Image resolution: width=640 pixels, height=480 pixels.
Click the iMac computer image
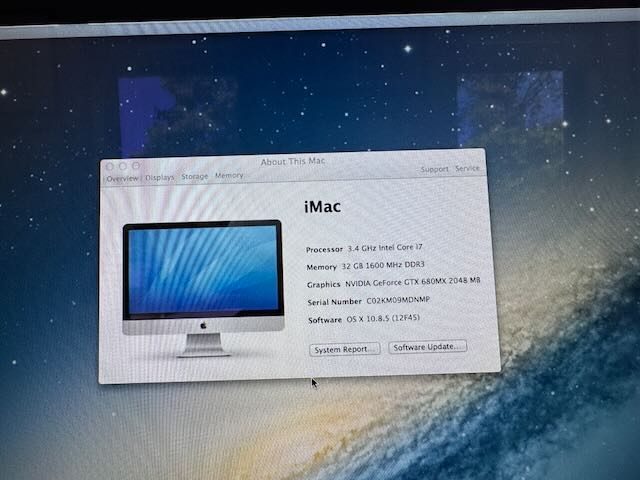[x=203, y=288]
